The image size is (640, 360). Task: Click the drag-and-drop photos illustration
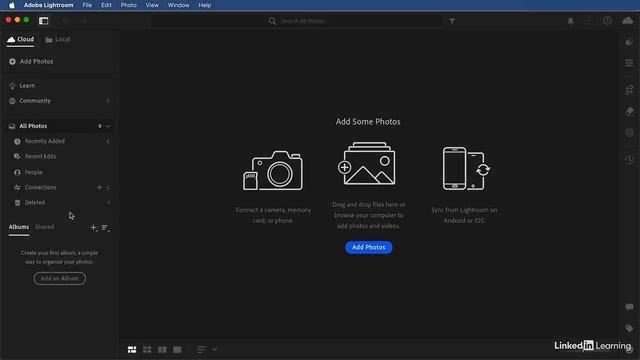tap(367, 163)
